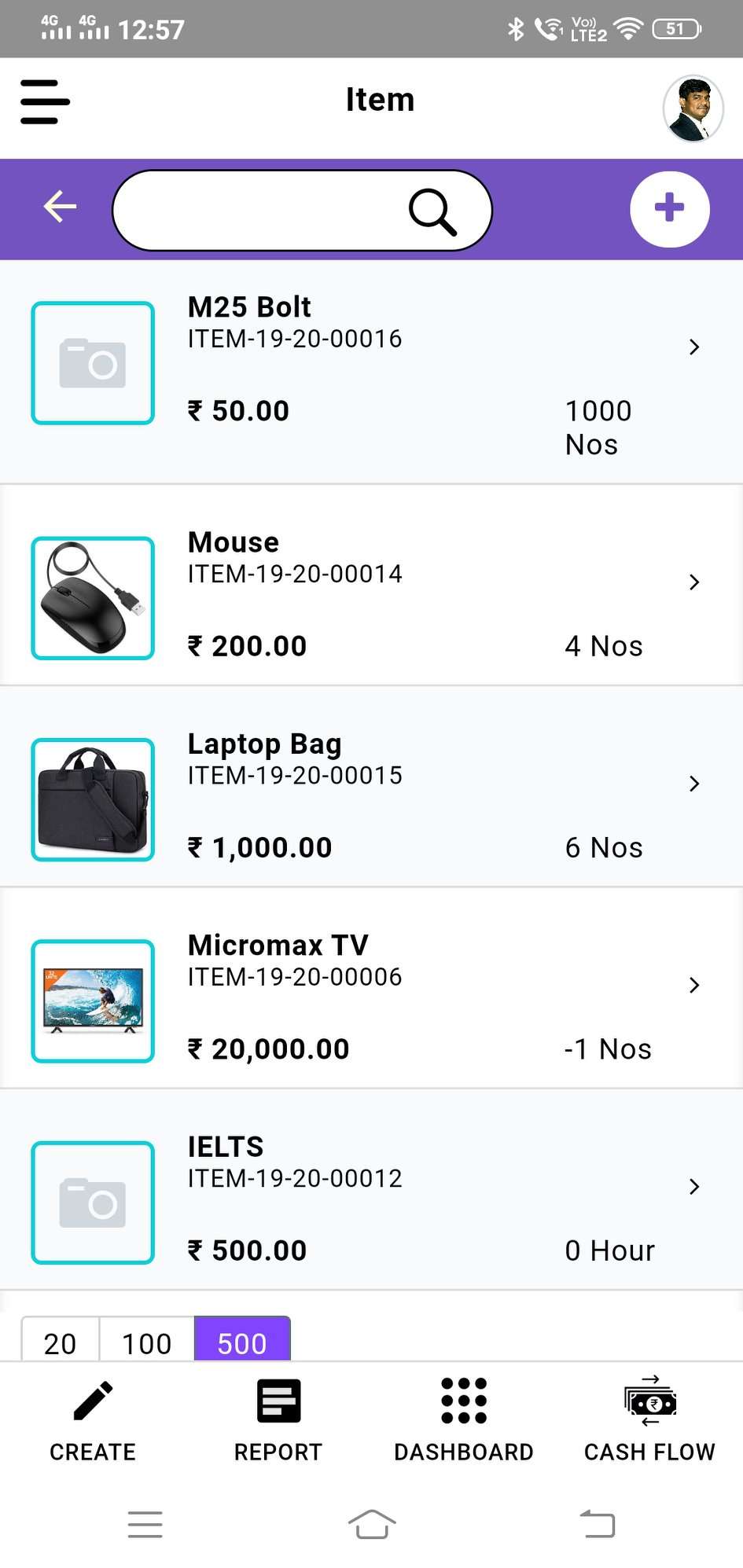Tap the Create pencil icon

93,1401
